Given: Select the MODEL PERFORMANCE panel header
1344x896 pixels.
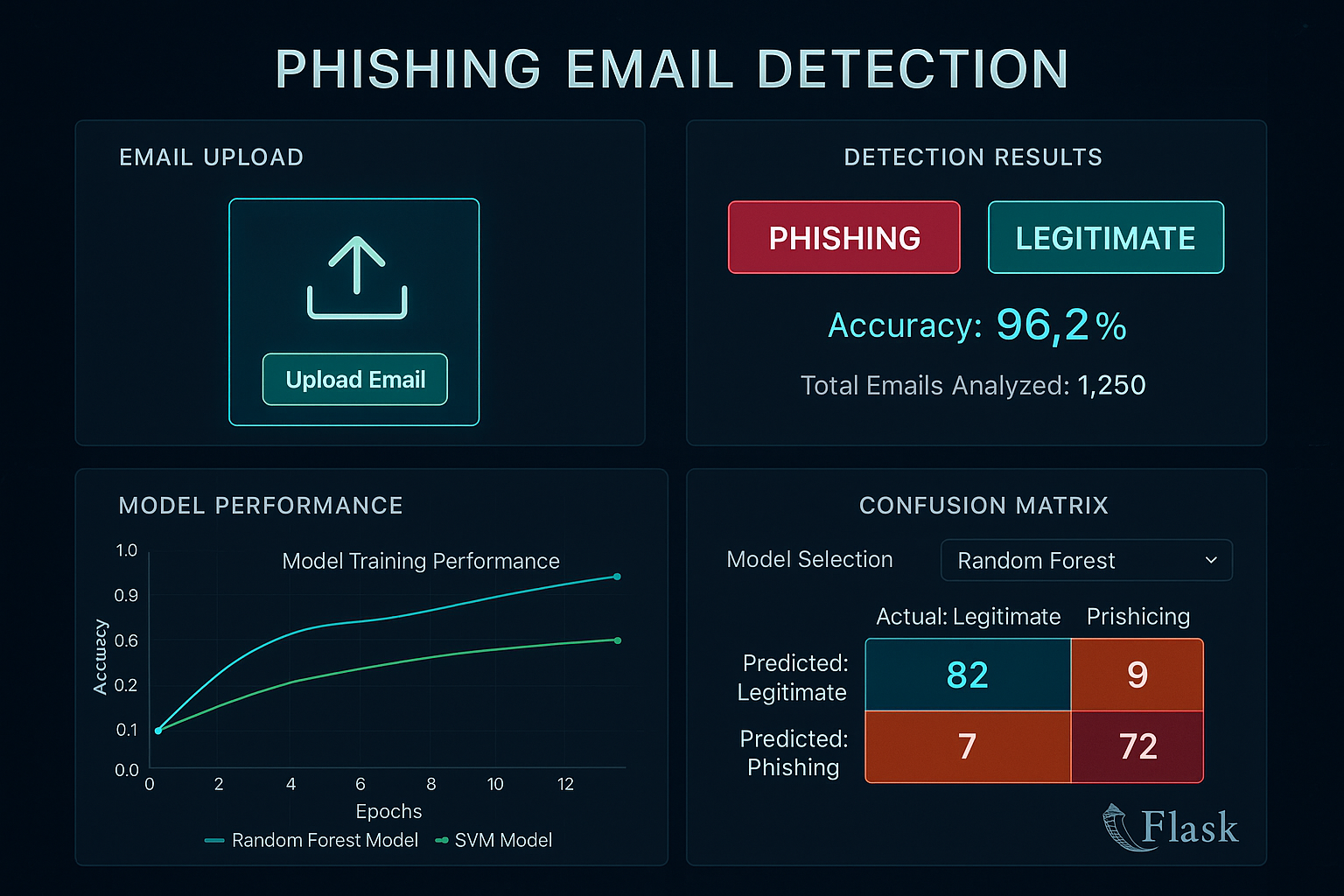Looking at the screenshot, I should [261, 506].
